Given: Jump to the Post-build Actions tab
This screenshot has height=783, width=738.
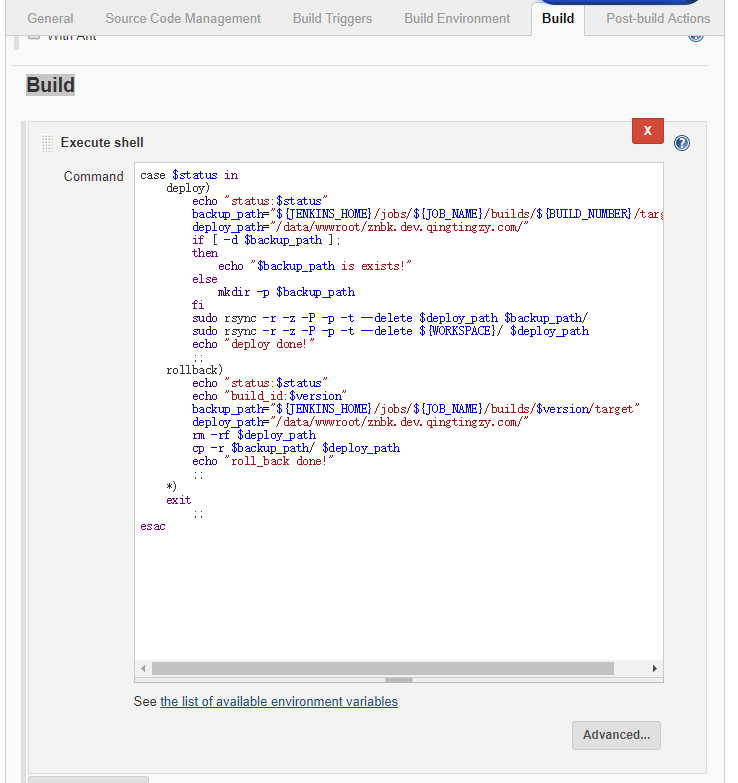Looking at the screenshot, I should coord(658,18).
